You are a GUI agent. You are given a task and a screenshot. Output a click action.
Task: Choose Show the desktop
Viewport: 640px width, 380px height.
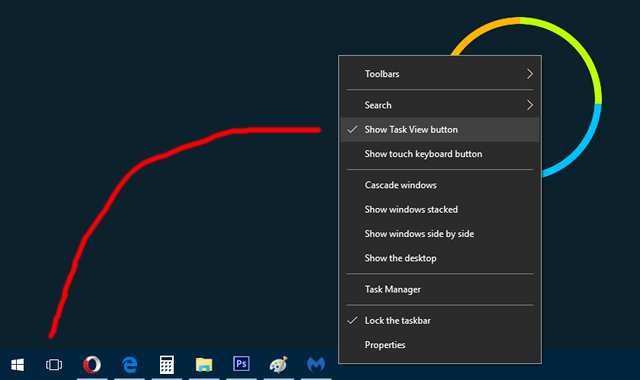point(440,258)
